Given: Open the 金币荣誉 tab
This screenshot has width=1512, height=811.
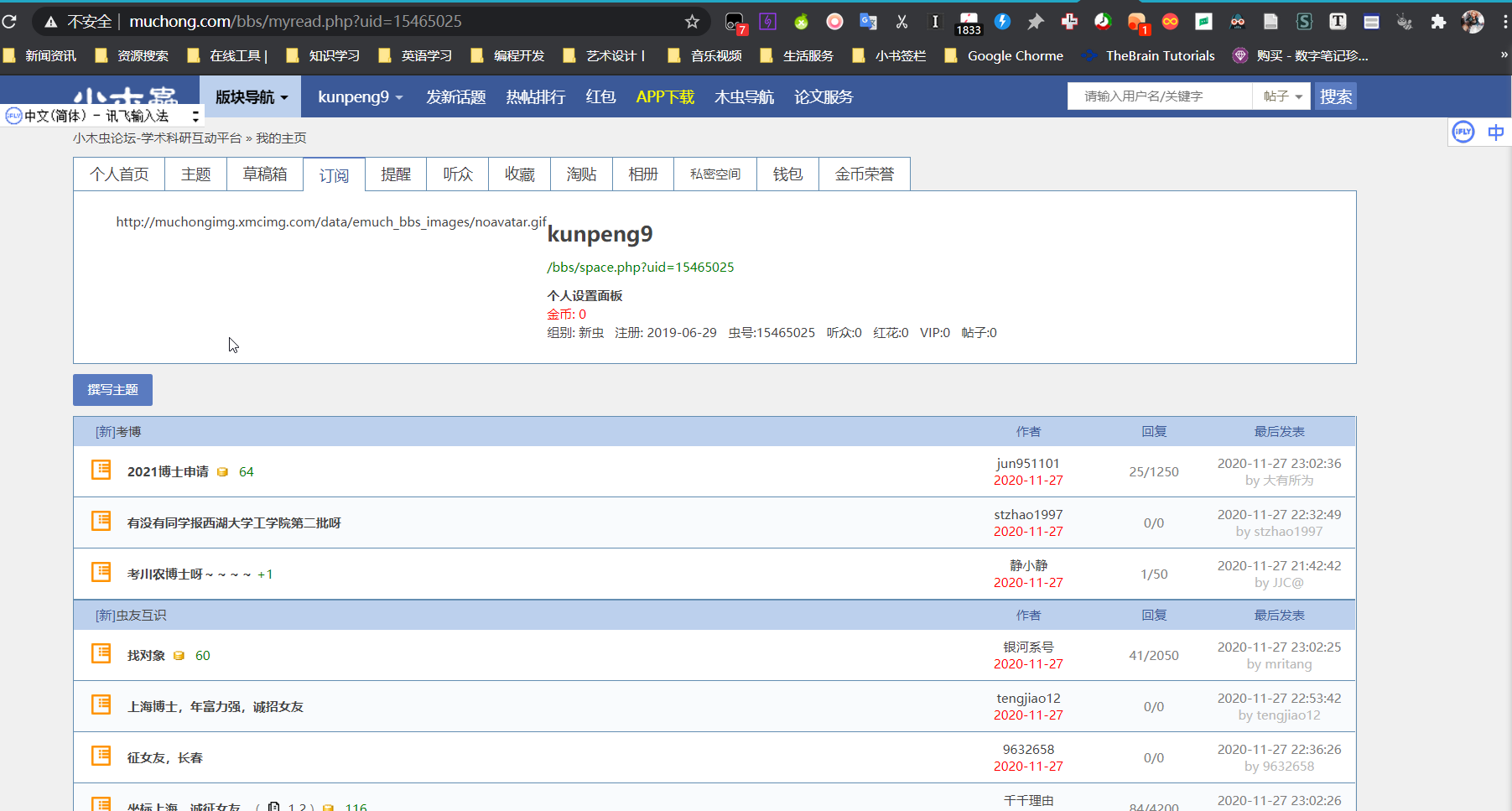Looking at the screenshot, I should [x=865, y=174].
